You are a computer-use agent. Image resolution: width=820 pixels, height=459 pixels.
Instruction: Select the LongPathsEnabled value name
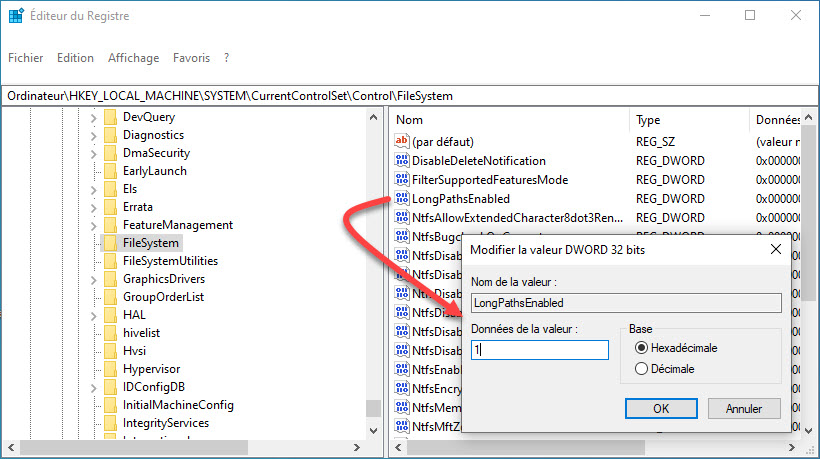(x=461, y=199)
